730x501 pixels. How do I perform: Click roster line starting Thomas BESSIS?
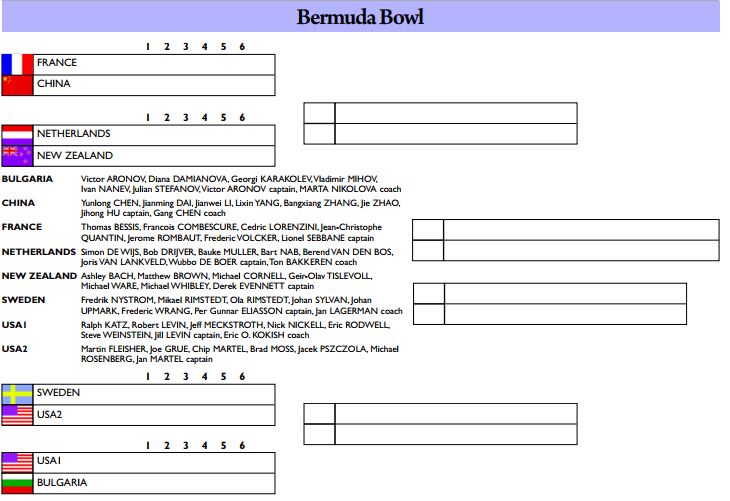tap(231, 227)
